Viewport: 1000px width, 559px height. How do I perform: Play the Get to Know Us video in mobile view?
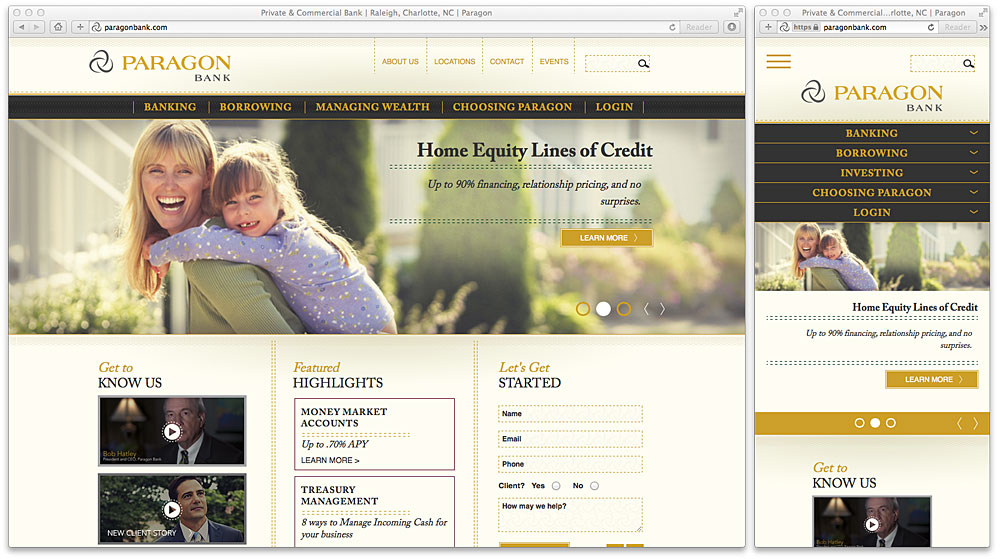click(x=872, y=524)
